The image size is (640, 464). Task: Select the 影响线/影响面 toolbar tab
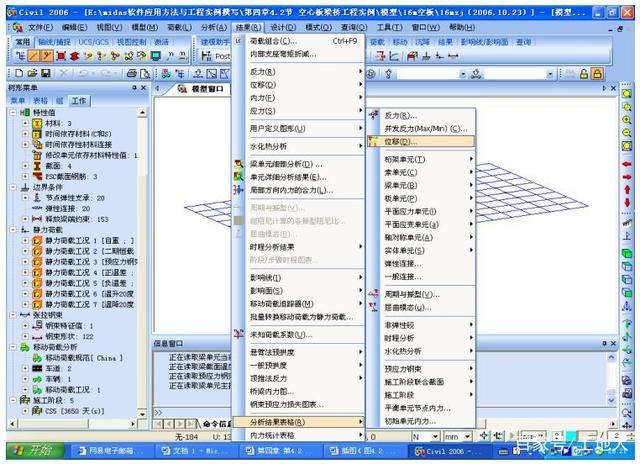point(484,42)
